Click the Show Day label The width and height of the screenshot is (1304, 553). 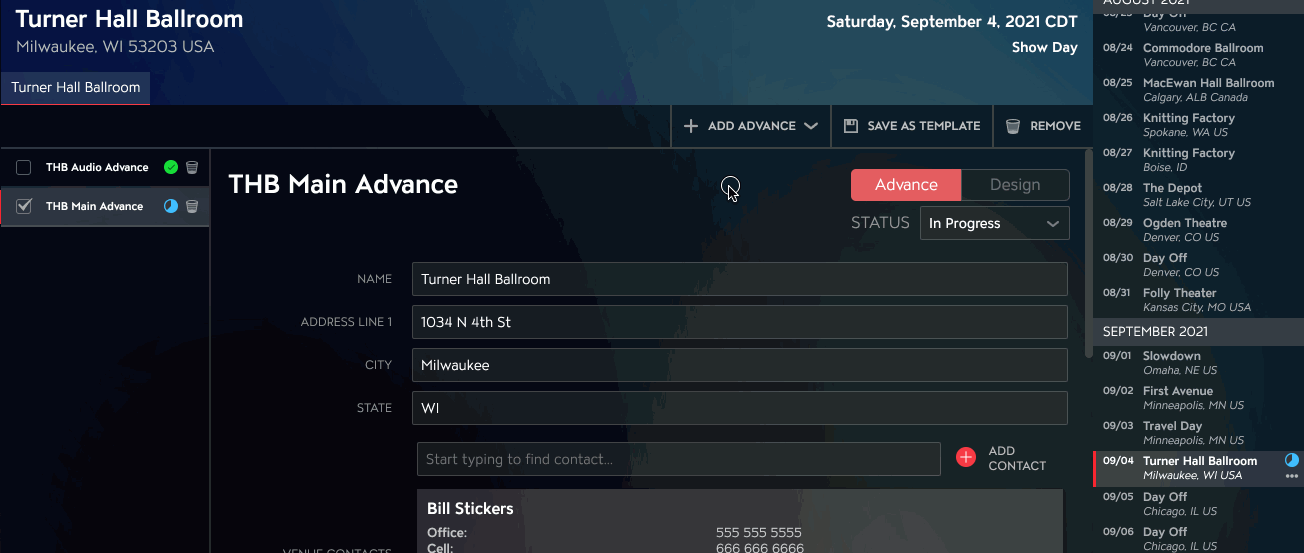click(x=1045, y=47)
